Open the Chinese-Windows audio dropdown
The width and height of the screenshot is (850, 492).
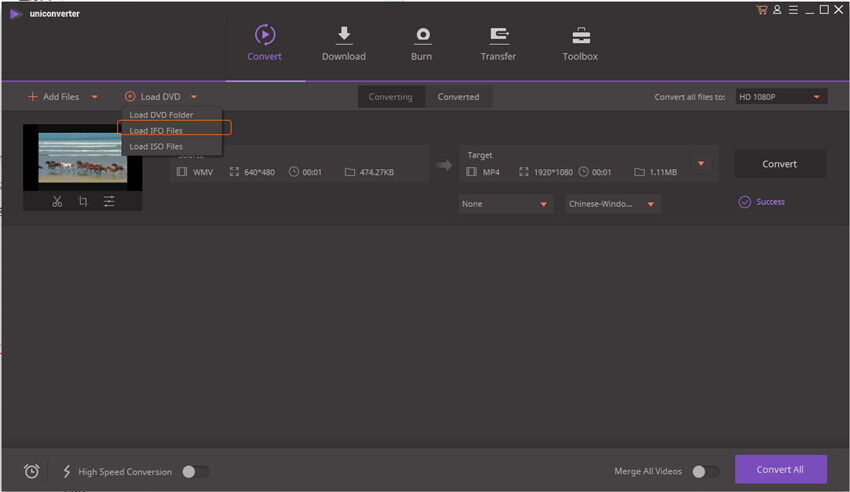[612, 204]
